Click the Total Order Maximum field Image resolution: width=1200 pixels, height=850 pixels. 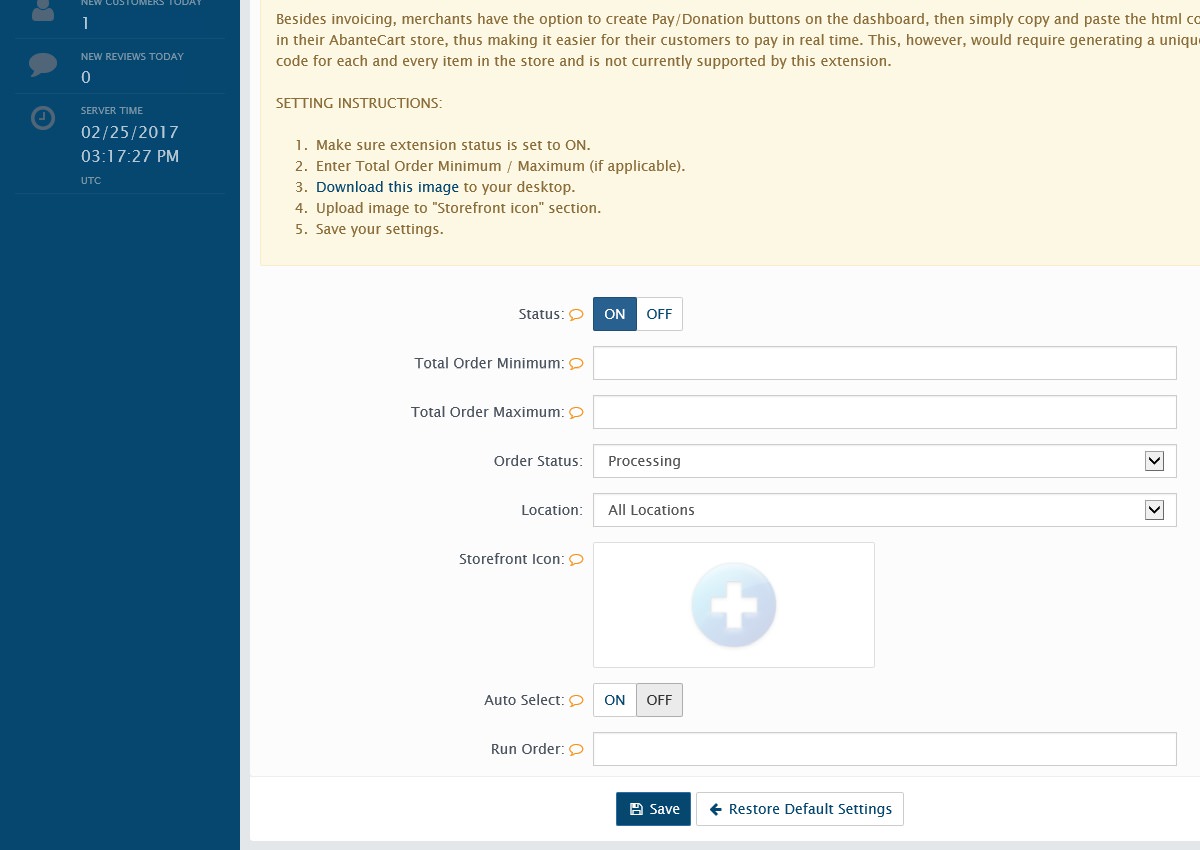tap(885, 412)
